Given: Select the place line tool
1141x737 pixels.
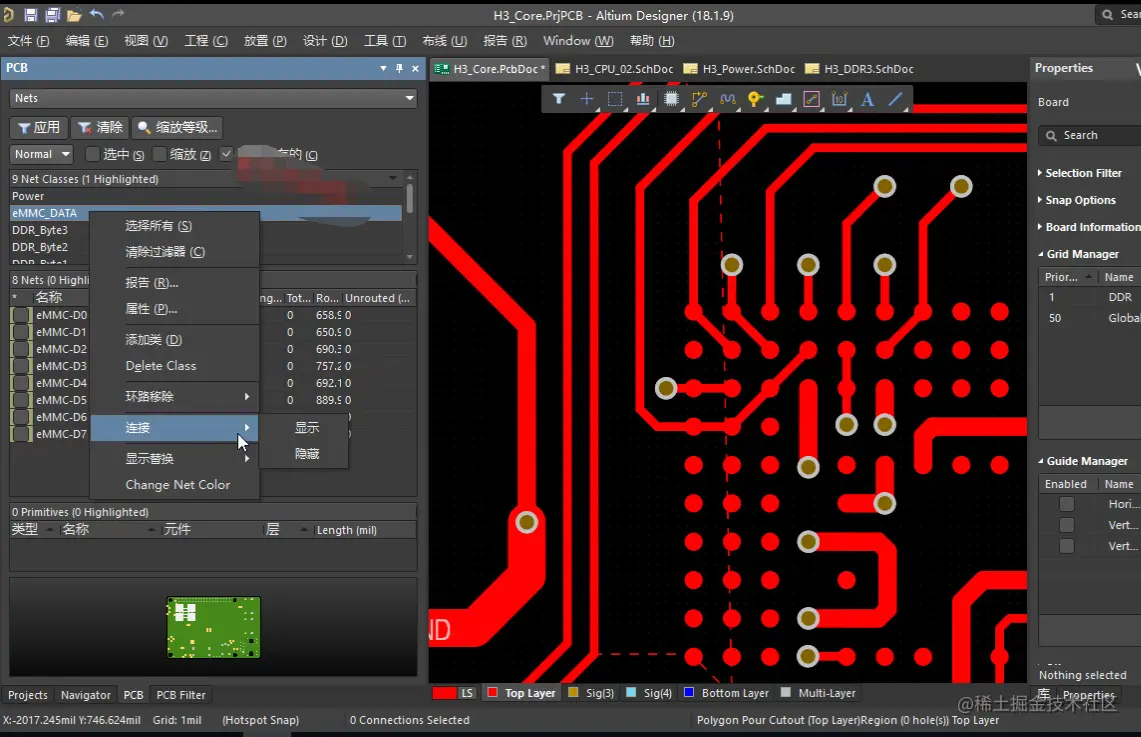Looking at the screenshot, I should coord(895,99).
